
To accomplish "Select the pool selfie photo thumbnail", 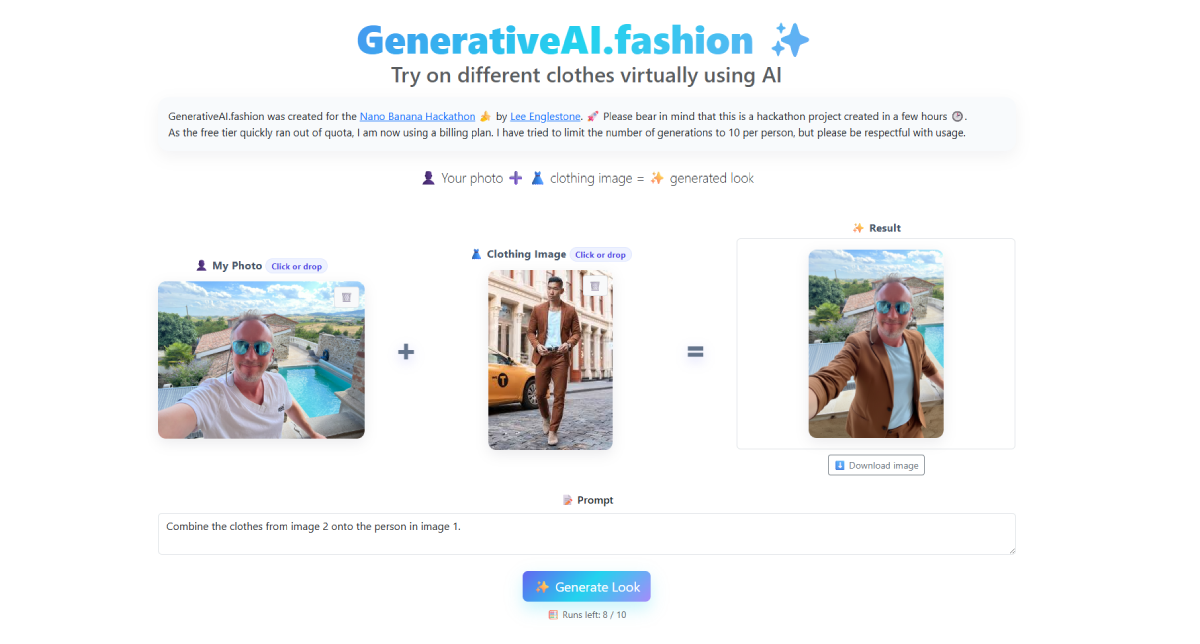I will pos(261,360).
